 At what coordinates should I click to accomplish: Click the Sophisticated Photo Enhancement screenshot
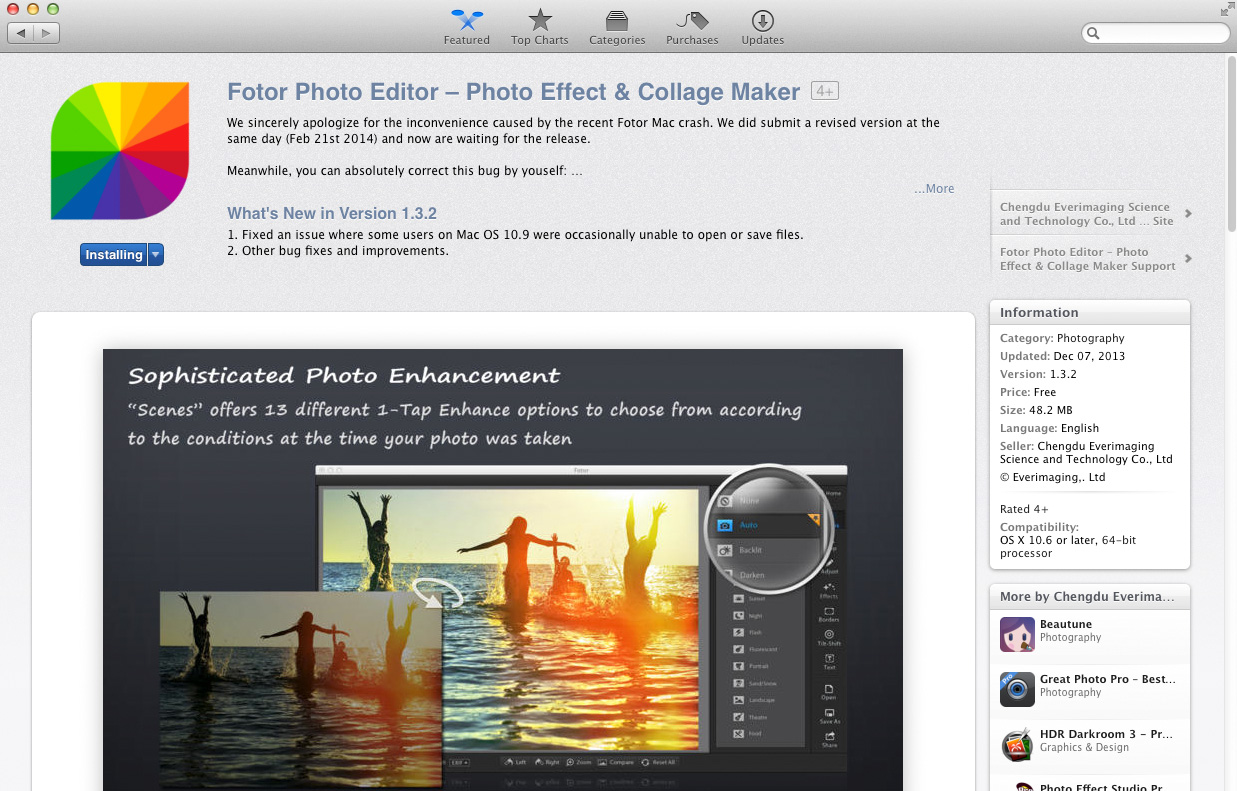pyautogui.click(x=503, y=570)
